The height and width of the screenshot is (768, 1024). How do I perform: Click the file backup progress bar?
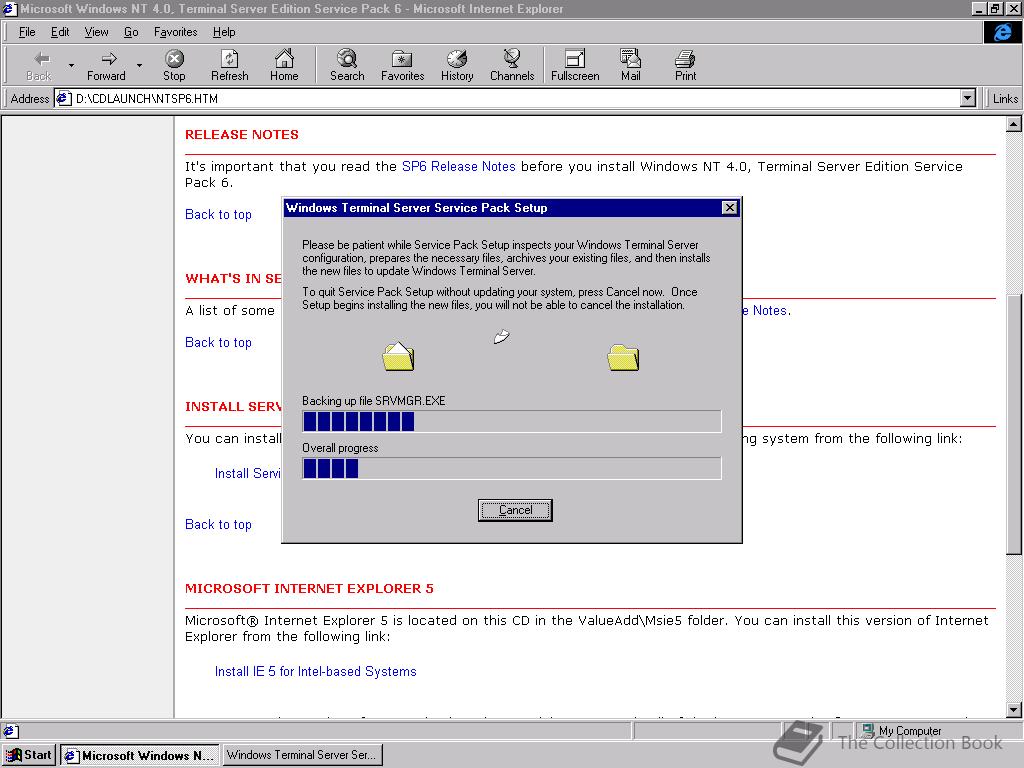coord(512,421)
